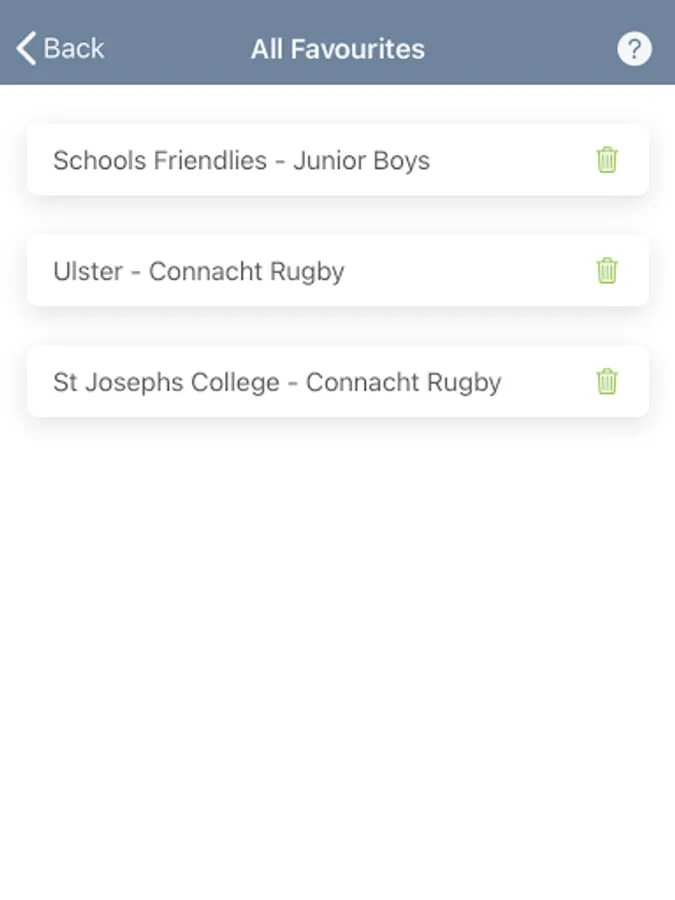Click the "St Josephs College" text
The height and width of the screenshot is (900, 675).
click(166, 383)
